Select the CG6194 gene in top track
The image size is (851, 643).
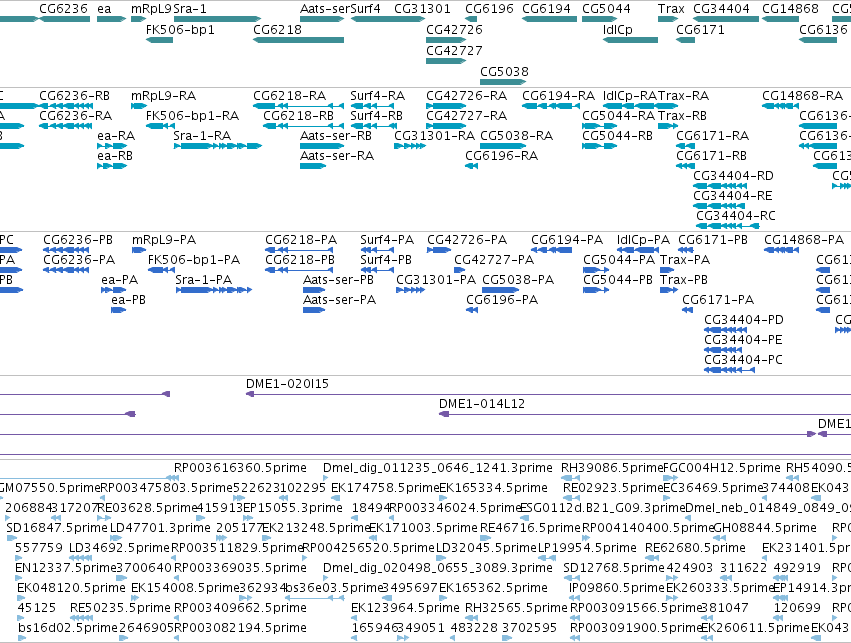[549, 19]
